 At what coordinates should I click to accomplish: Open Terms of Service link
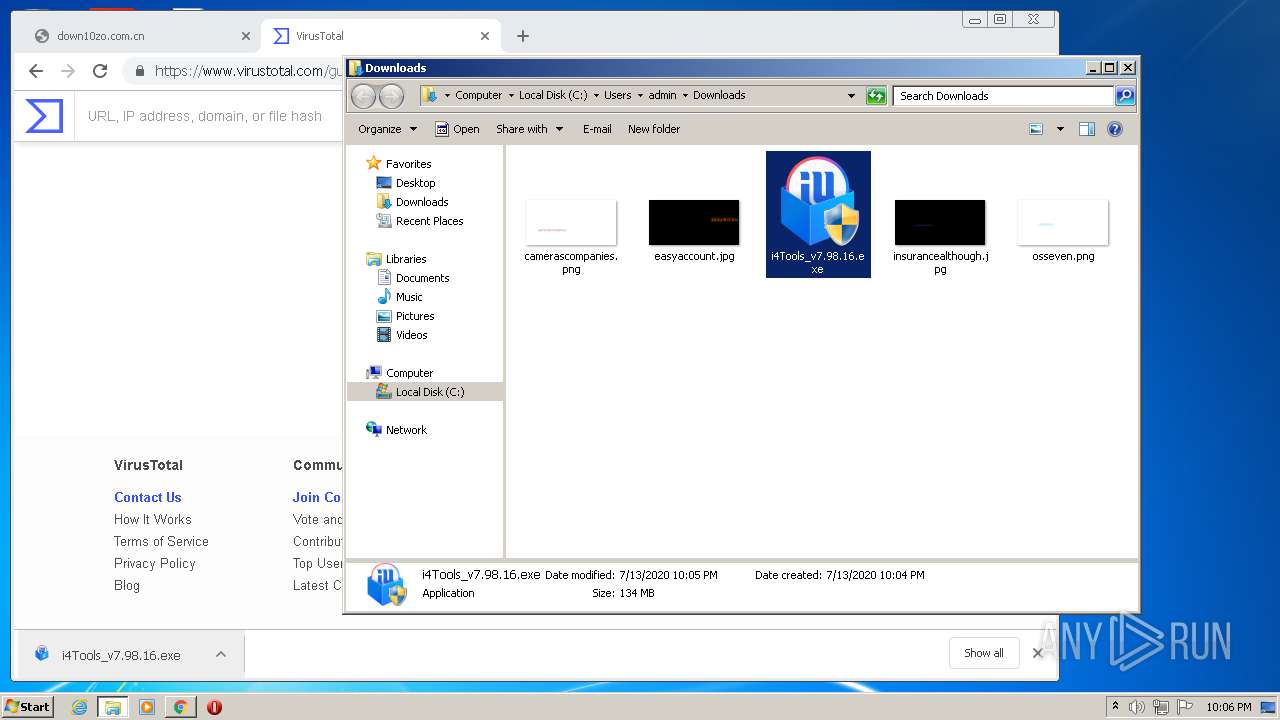(161, 541)
